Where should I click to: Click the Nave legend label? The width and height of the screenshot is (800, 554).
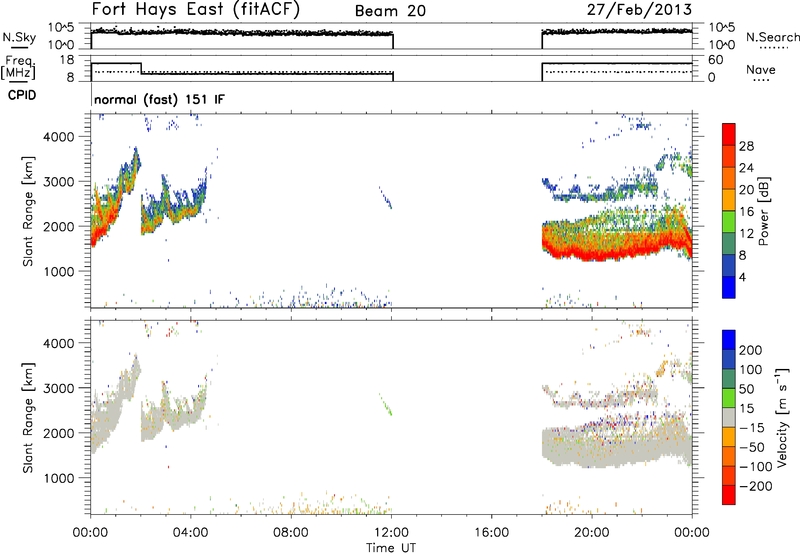[x=765, y=70]
